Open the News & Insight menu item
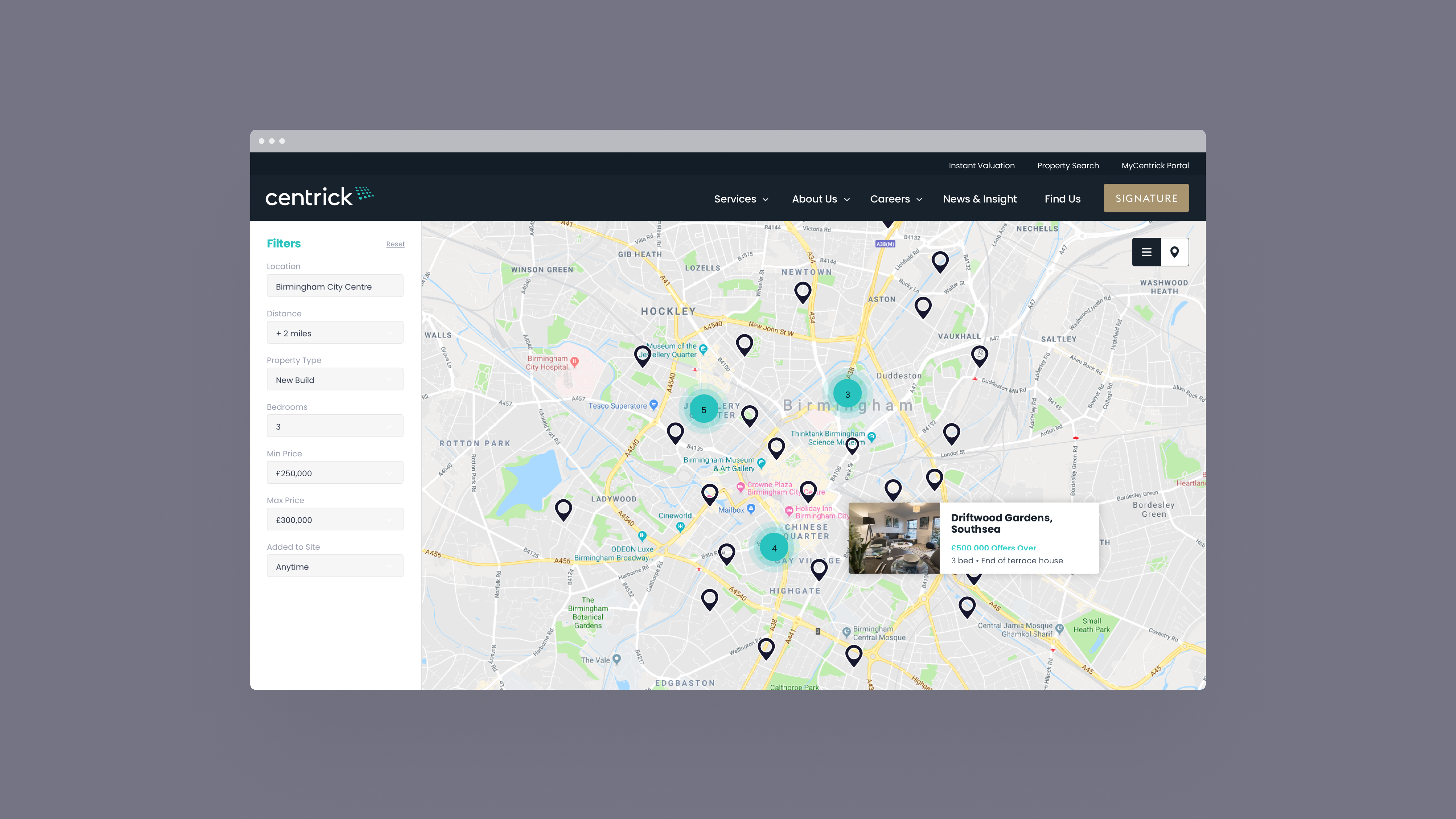1456x819 pixels. point(979,199)
